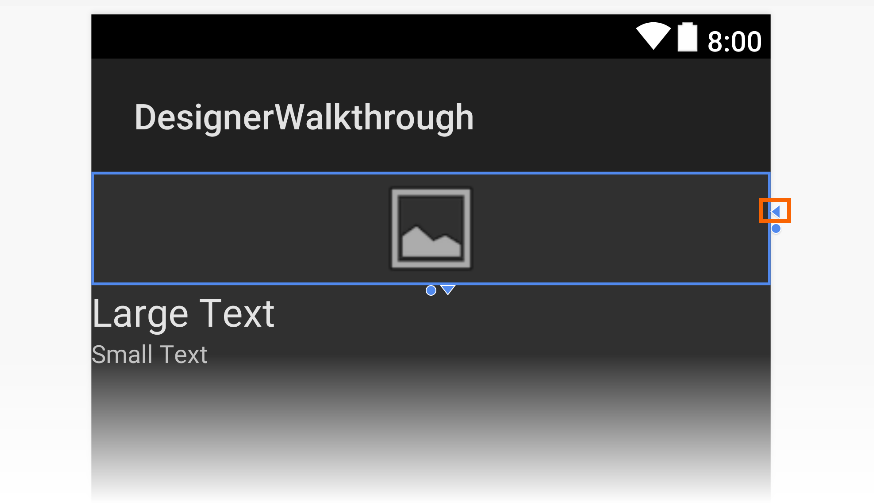Click empty action bar space right of title
874x504 pixels.
coord(620,118)
